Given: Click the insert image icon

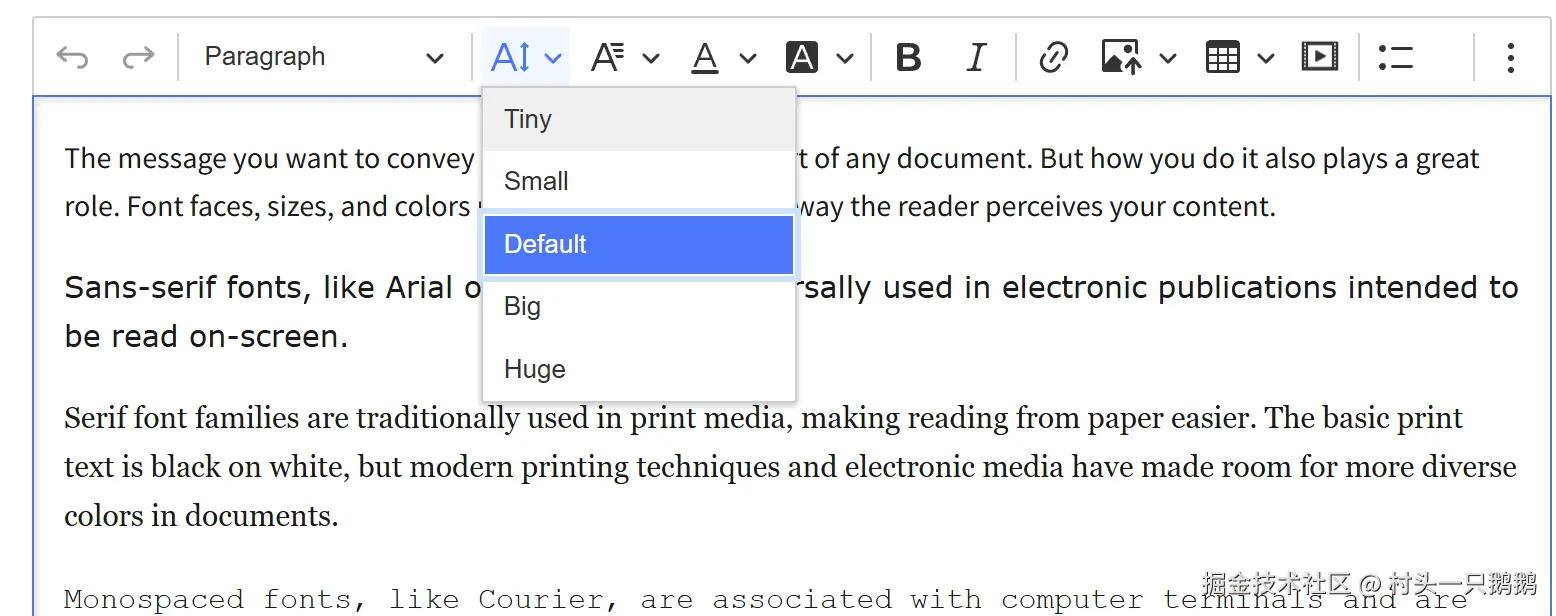Looking at the screenshot, I should [x=1121, y=57].
